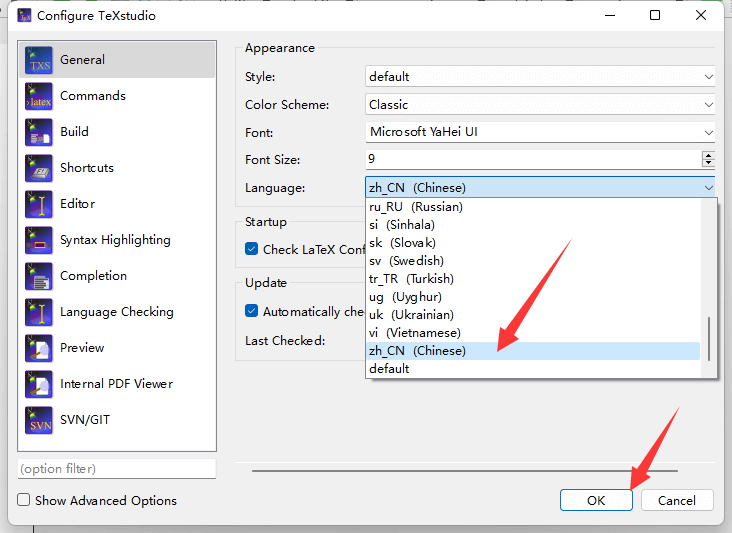732x533 pixels.
Task: Go to Commands settings
Action: coord(117,96)
